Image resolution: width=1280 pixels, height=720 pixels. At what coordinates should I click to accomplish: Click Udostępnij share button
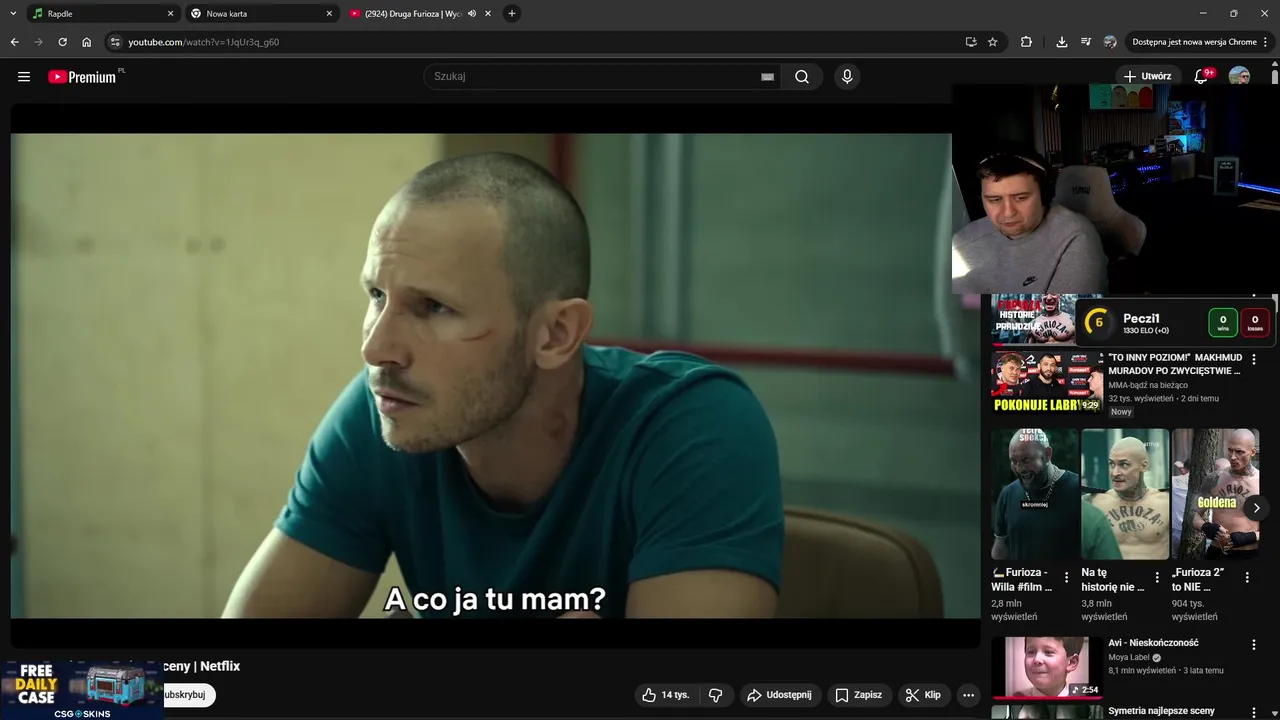tap(780, 695)
